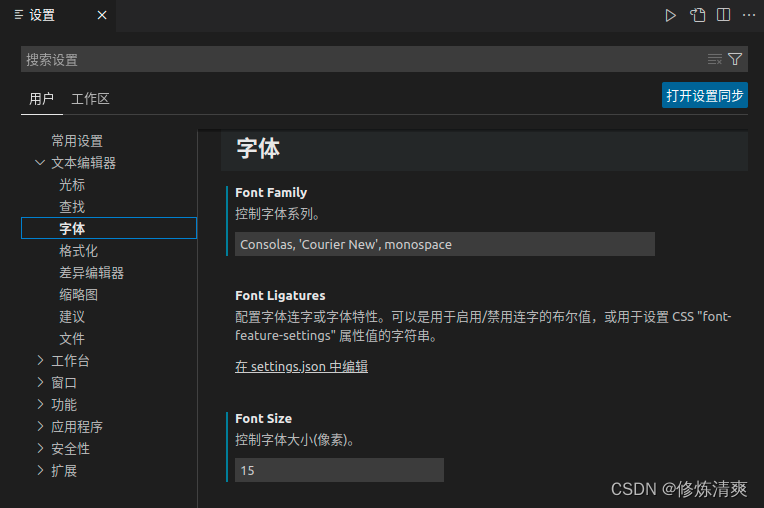Screen dimensions: 764x508
Task: Select 查找 under 文本编辑器
Action: coord(72,207)
